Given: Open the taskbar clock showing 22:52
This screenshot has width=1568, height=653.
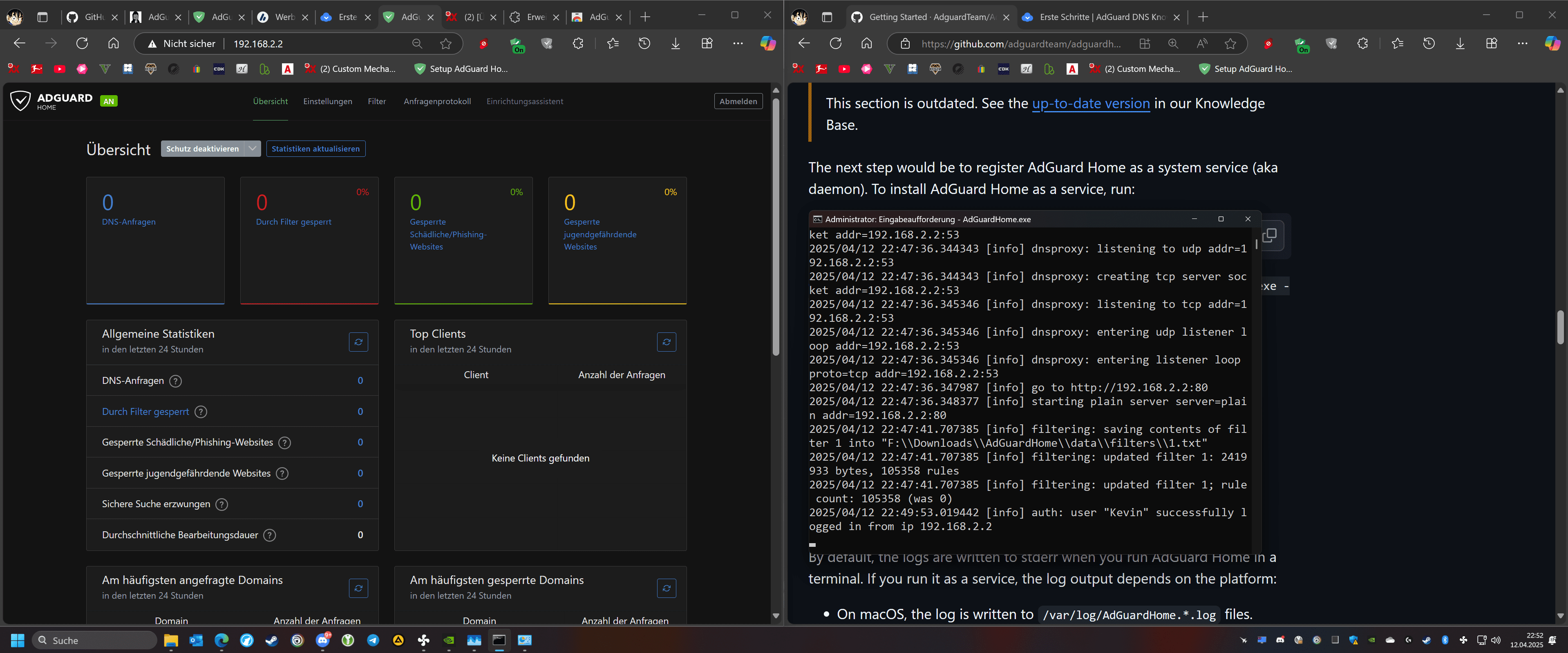Looking at the screenshot, I should point(1526,640).
